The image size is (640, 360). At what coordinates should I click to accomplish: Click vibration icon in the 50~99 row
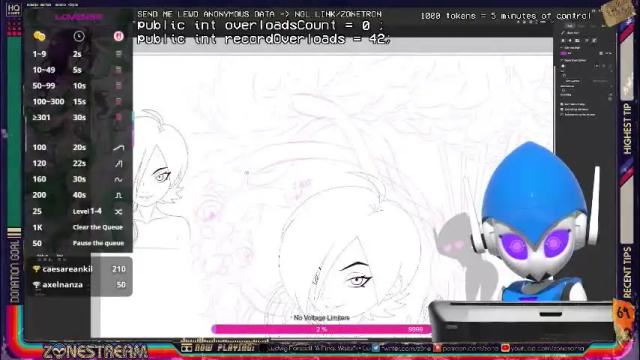(x=118, y=86)
